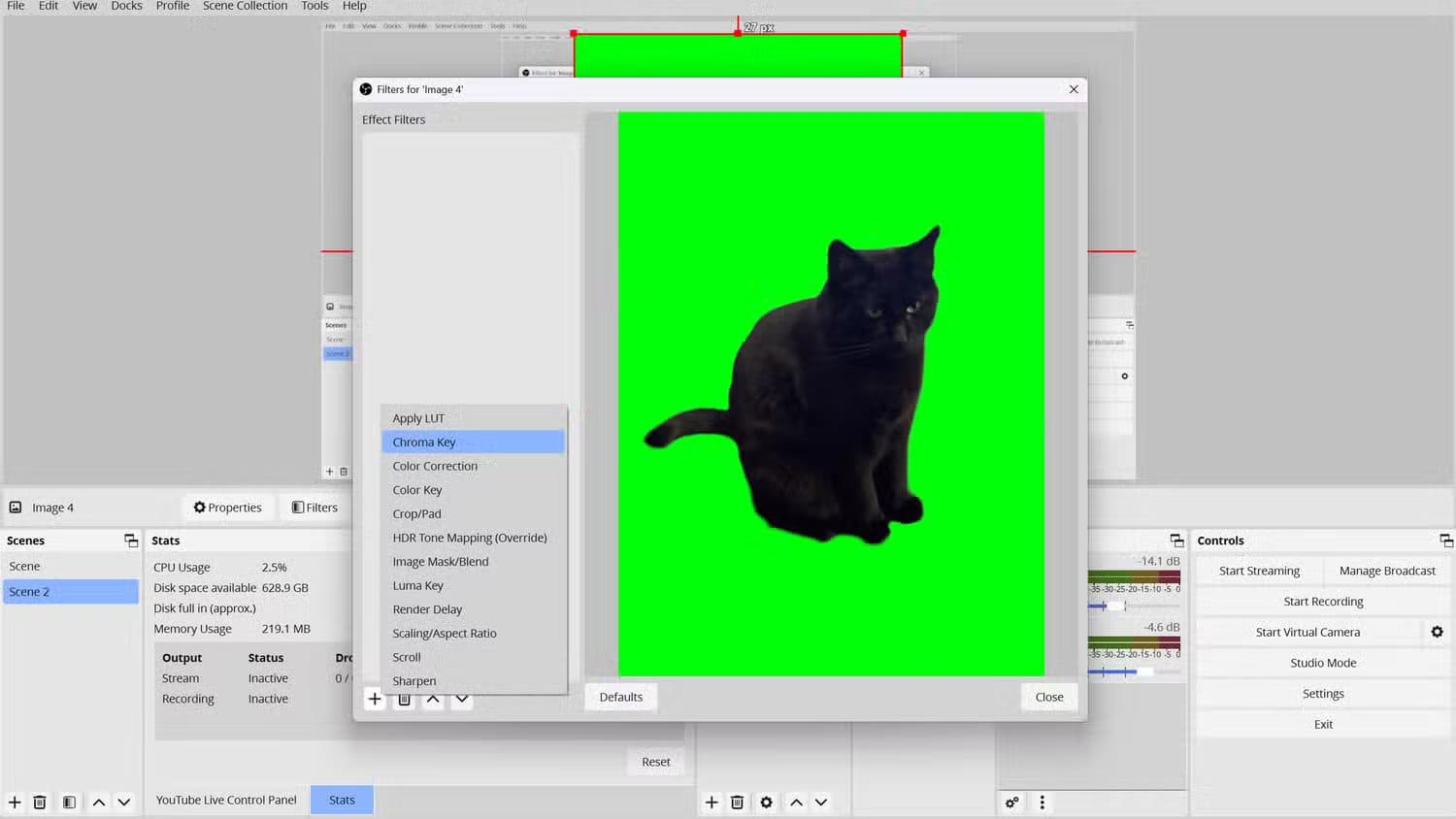Enable Studio Mode

point(1323,663)
